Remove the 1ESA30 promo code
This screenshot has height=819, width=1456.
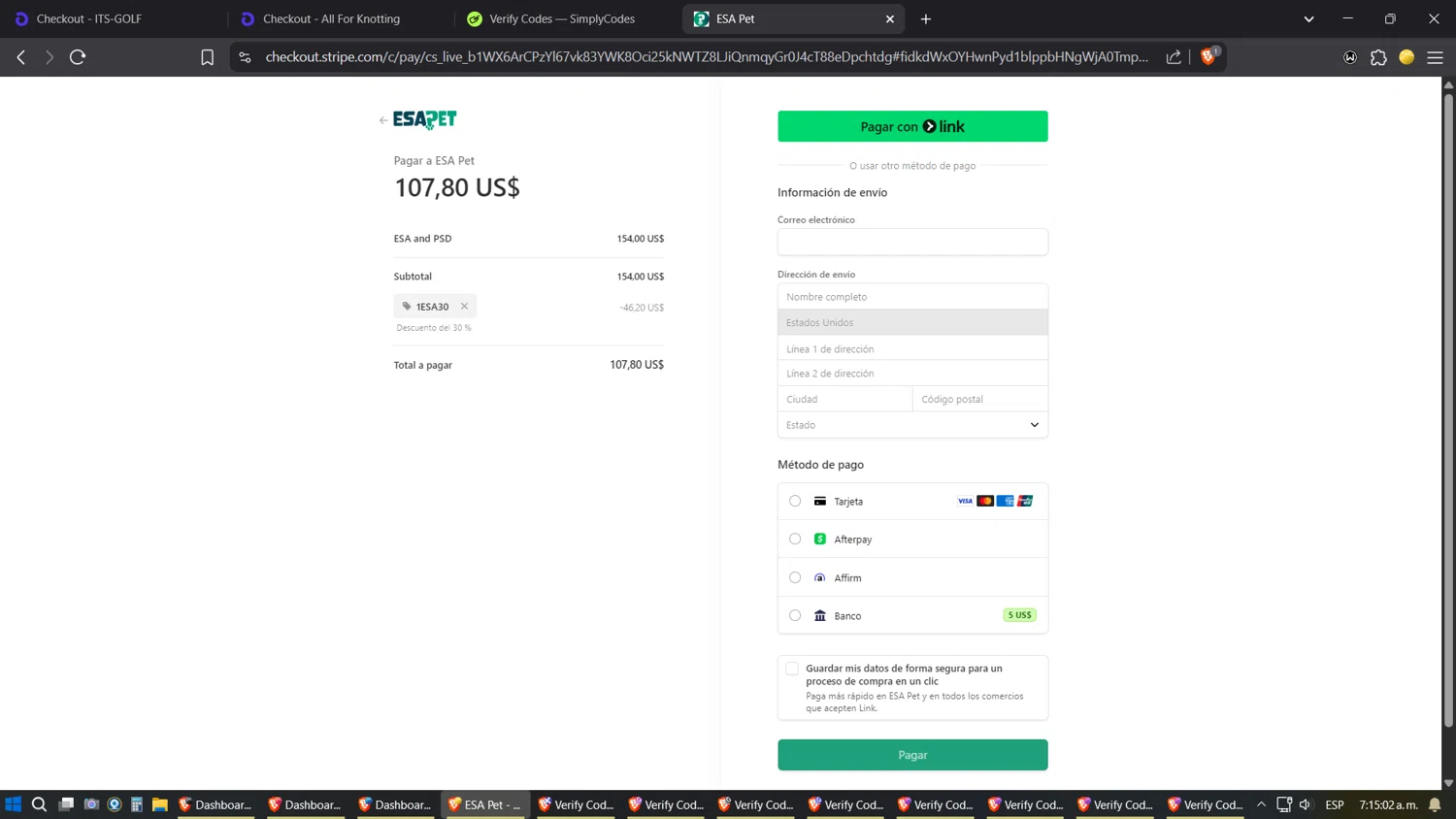coord(464,307)
